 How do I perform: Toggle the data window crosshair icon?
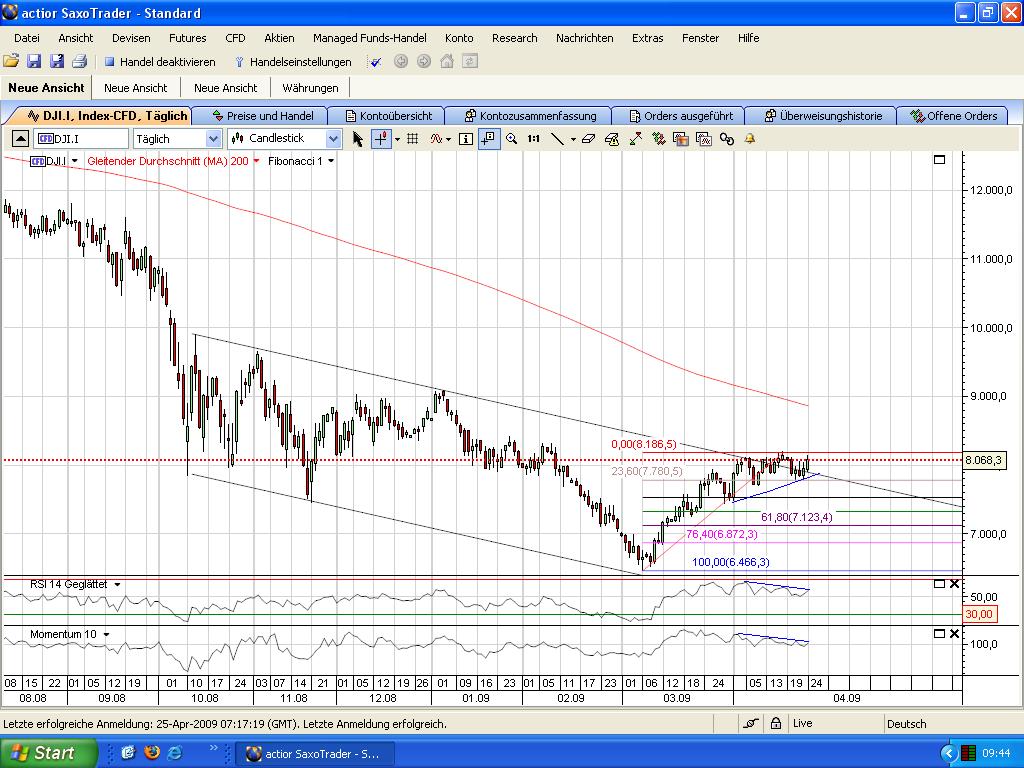[488, 139]
